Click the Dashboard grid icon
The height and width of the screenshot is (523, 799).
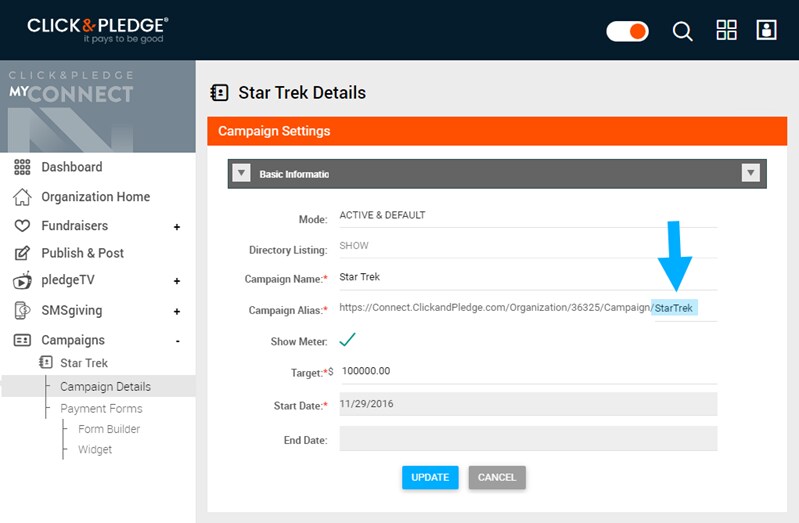(x=22, y=167)
